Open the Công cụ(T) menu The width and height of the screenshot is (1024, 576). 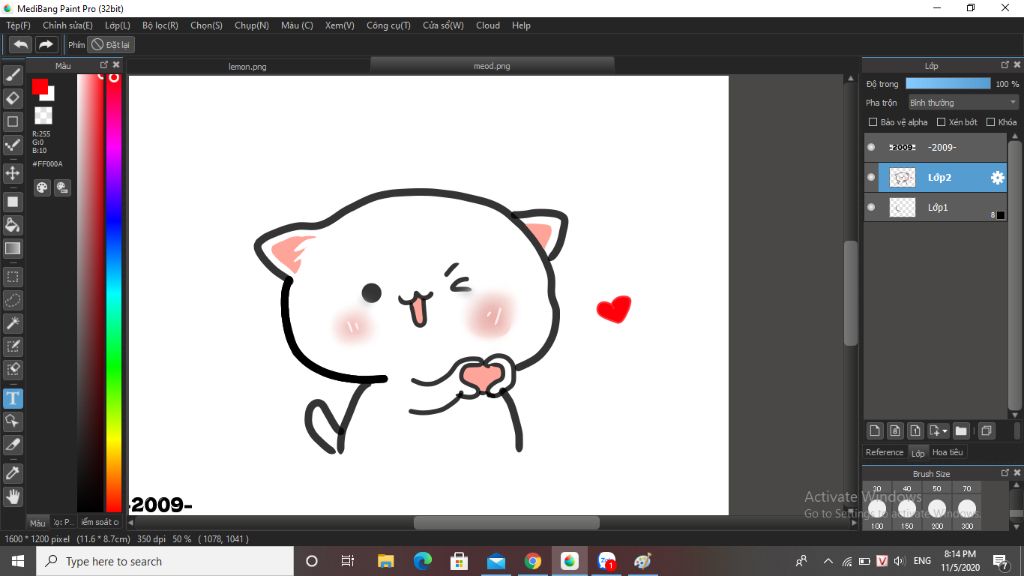coord(388,25)
